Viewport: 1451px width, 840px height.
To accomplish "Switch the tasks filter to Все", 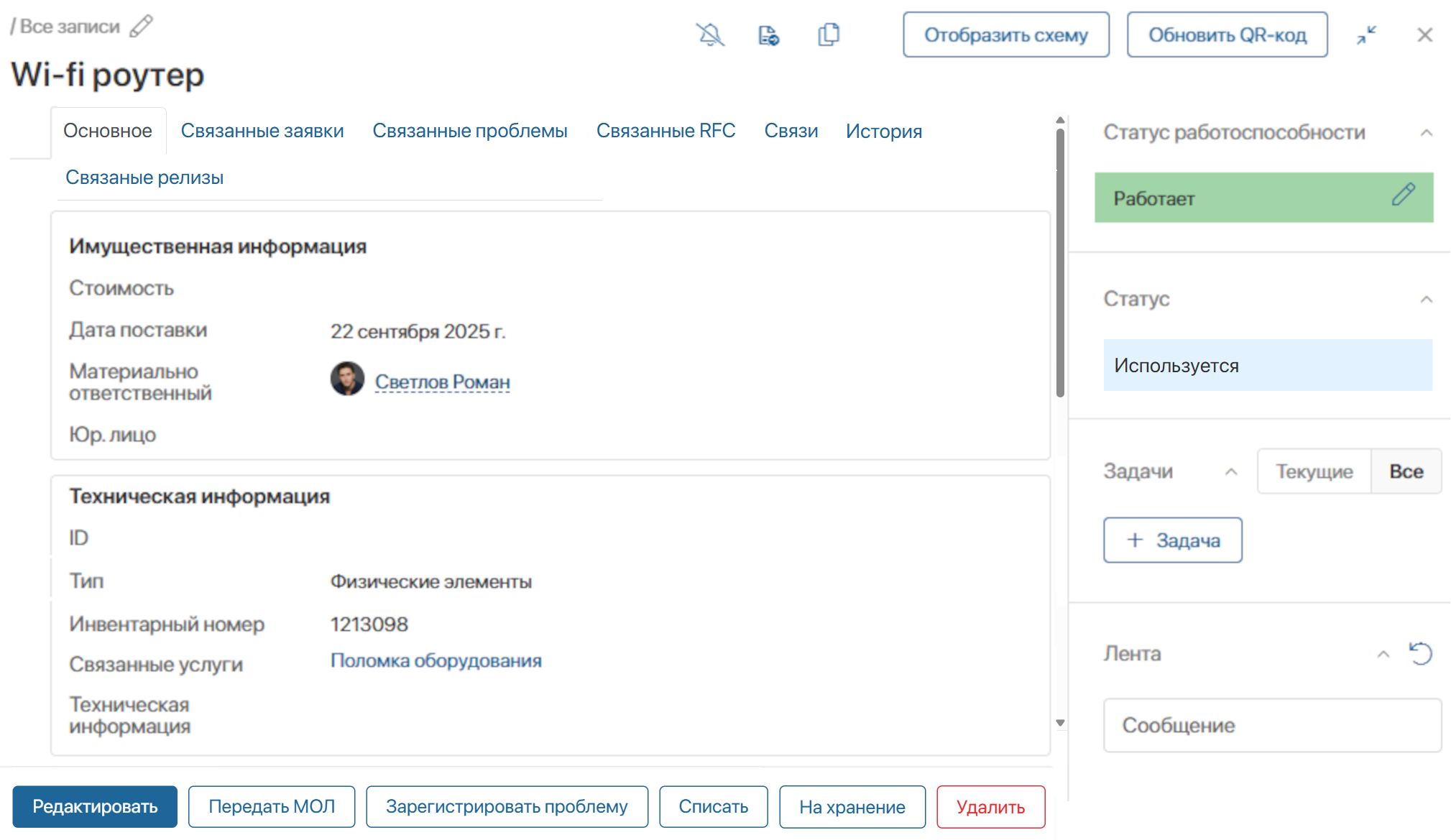I will point(1406,471).
